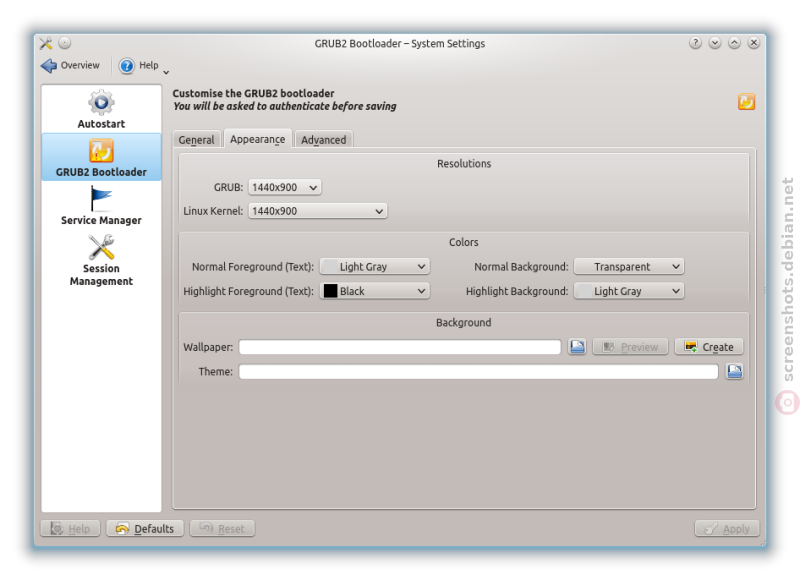Viewport: 800px width, 580px height.
Task: Select the GRUB2 Bootloader module icon
Action: coord(101,152)
